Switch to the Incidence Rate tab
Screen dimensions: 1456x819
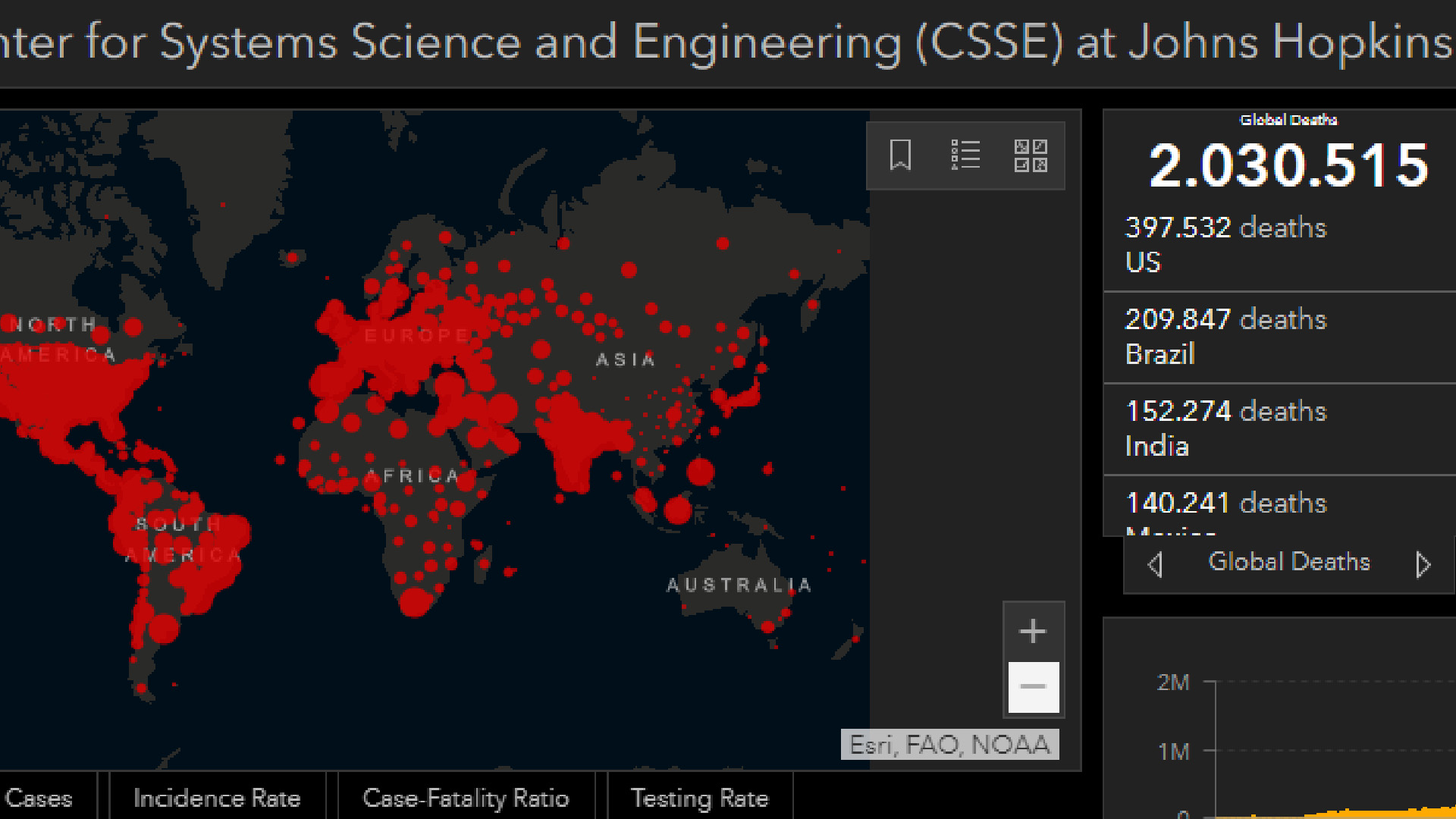pos(217,798)
